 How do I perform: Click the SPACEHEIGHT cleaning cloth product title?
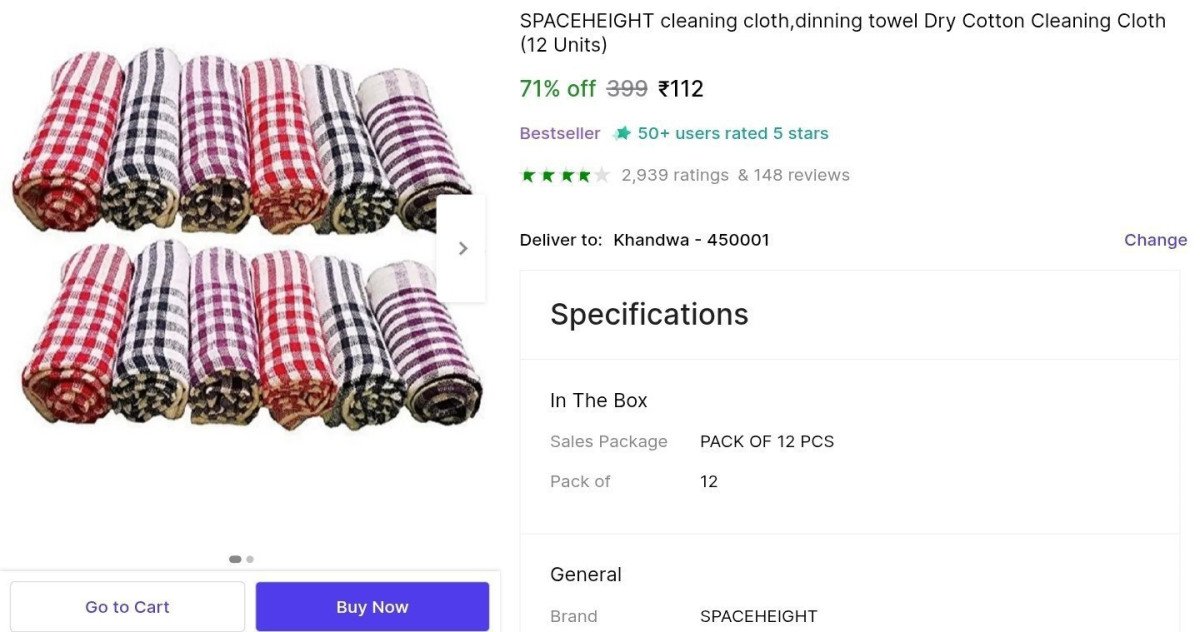point(842,33)
